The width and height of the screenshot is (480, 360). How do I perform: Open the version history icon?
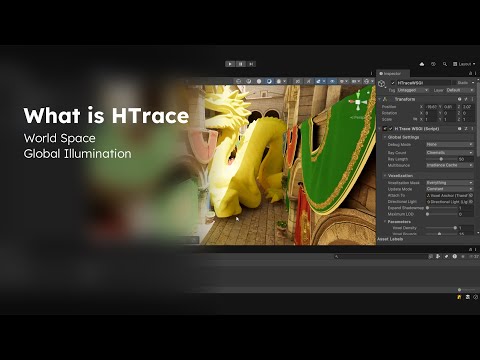(x=433, y=64)
